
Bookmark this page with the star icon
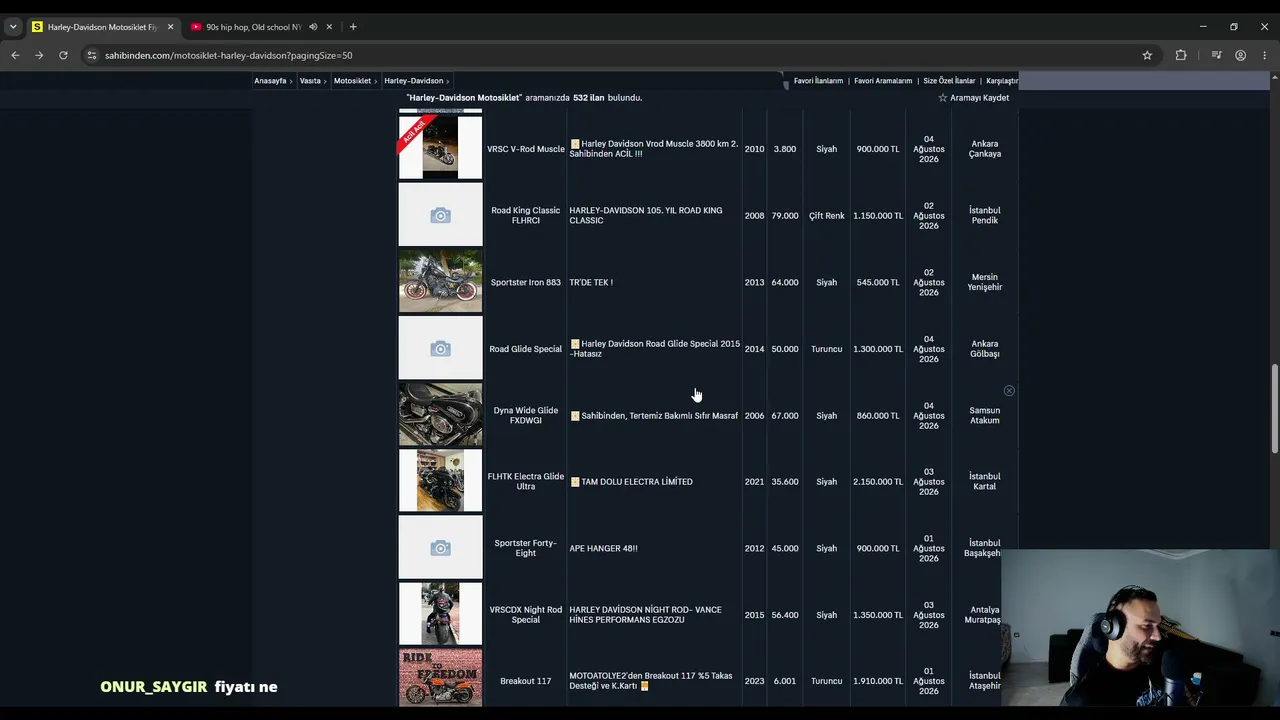click(1147, 55)
